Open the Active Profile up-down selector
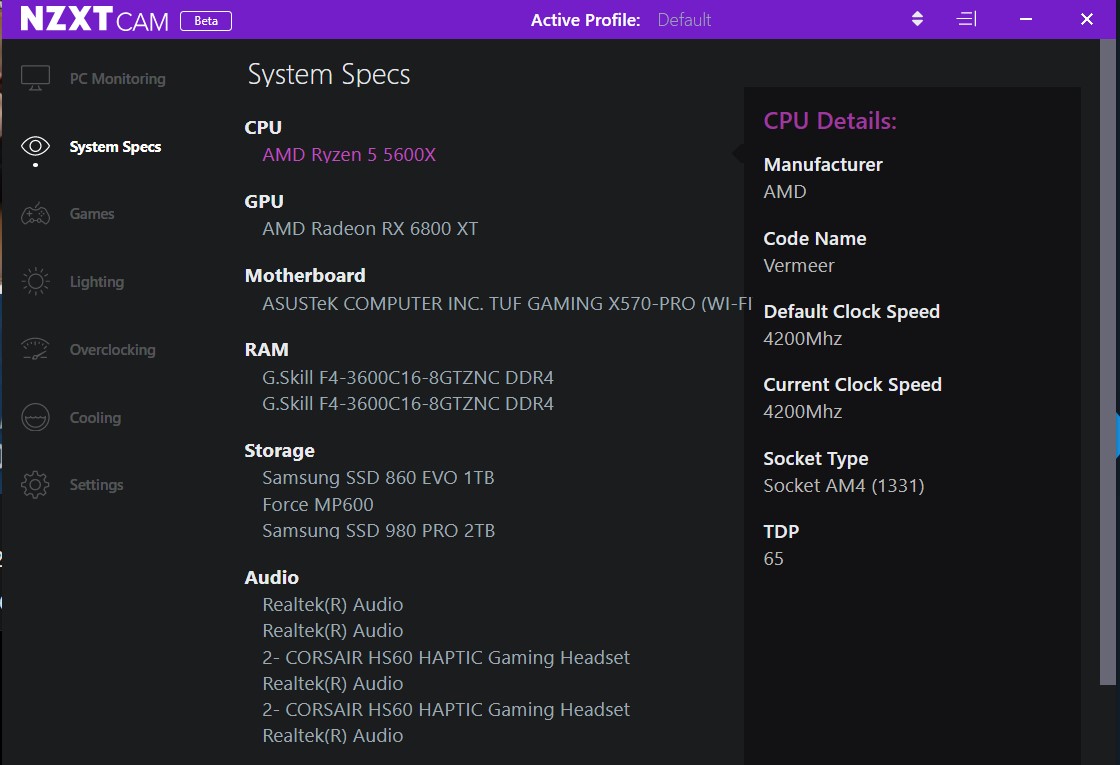The width and height of the screenshot is (1120, 765). [x=917, y=19]
